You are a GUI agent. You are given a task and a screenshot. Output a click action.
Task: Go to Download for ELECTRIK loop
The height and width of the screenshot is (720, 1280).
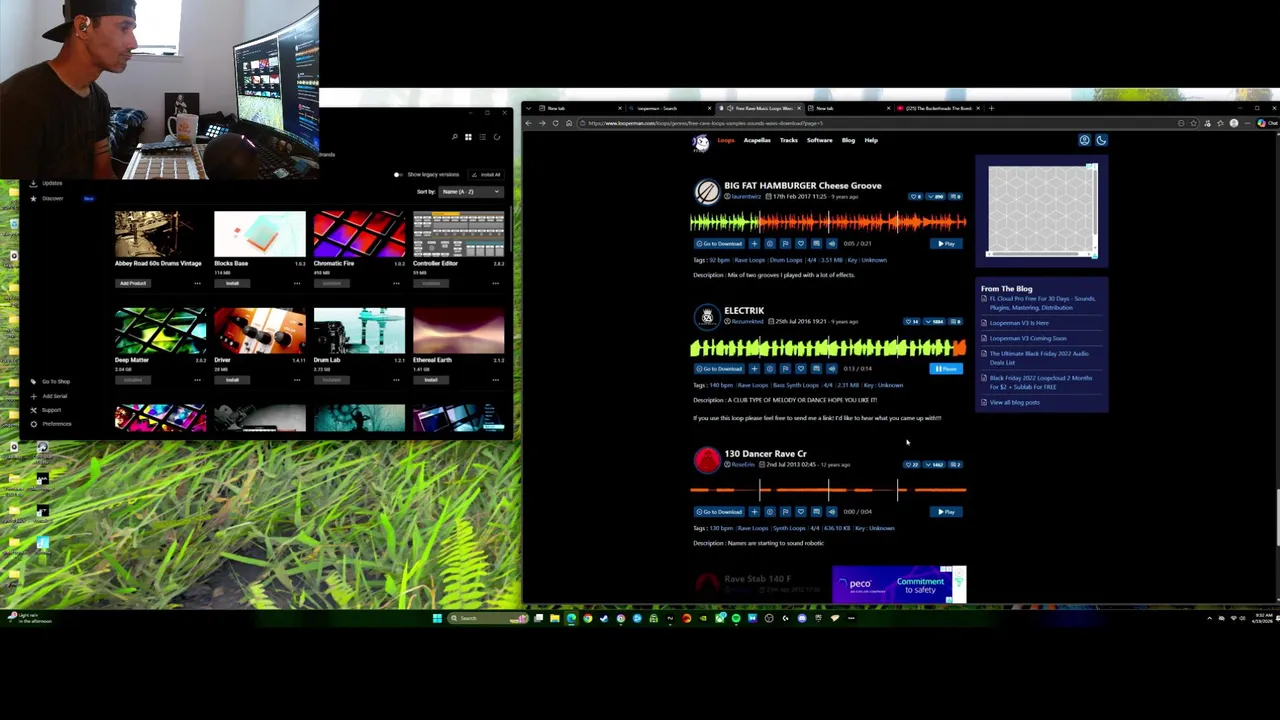click(719, 368)
